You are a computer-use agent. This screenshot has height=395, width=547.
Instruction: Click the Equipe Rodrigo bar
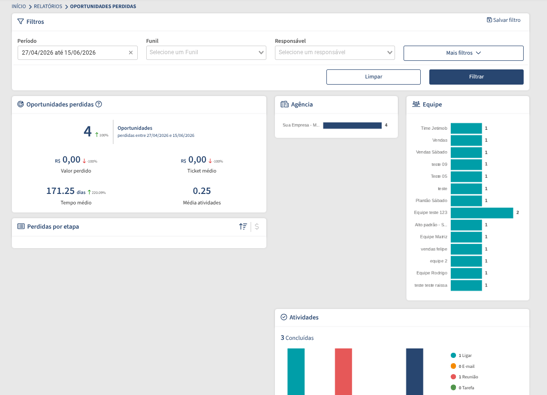coord(466,273)
